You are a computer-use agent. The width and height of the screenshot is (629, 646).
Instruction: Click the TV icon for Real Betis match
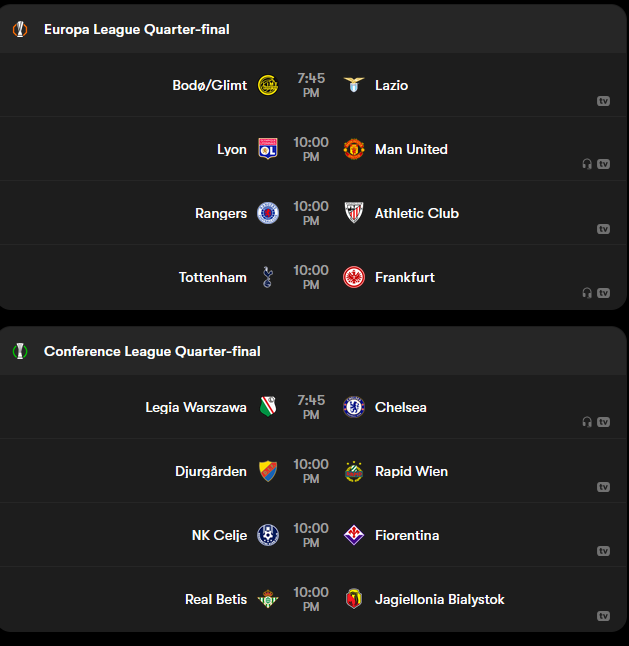pyautogui.click(x=603, y=616)
